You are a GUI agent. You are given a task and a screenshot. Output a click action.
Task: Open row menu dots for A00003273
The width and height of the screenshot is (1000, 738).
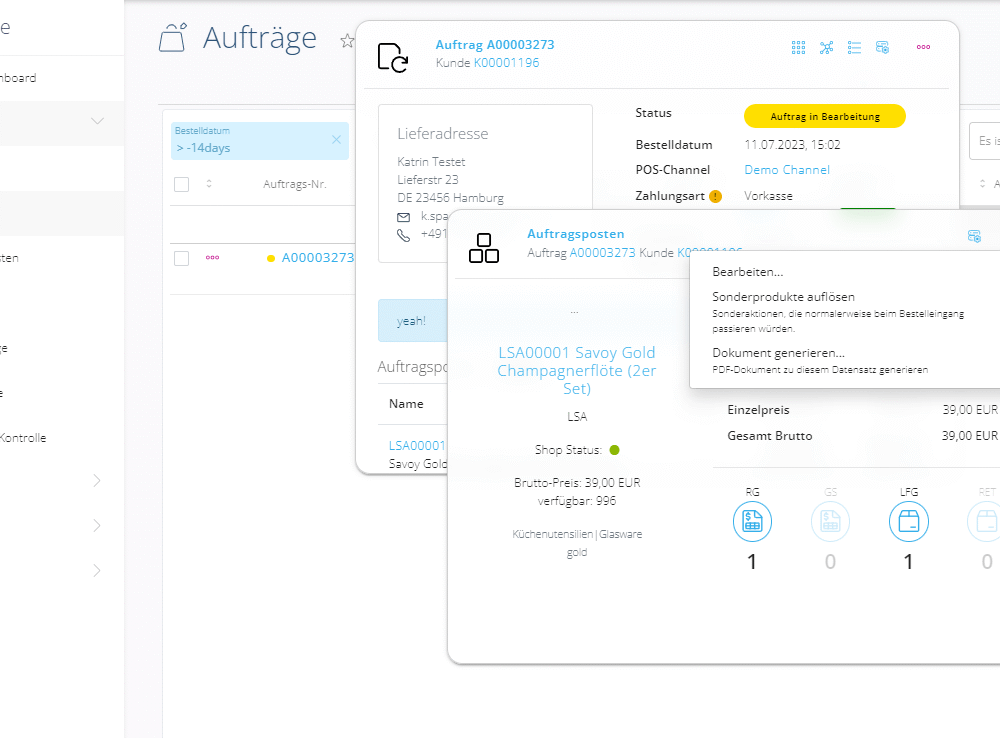point(212,258)
